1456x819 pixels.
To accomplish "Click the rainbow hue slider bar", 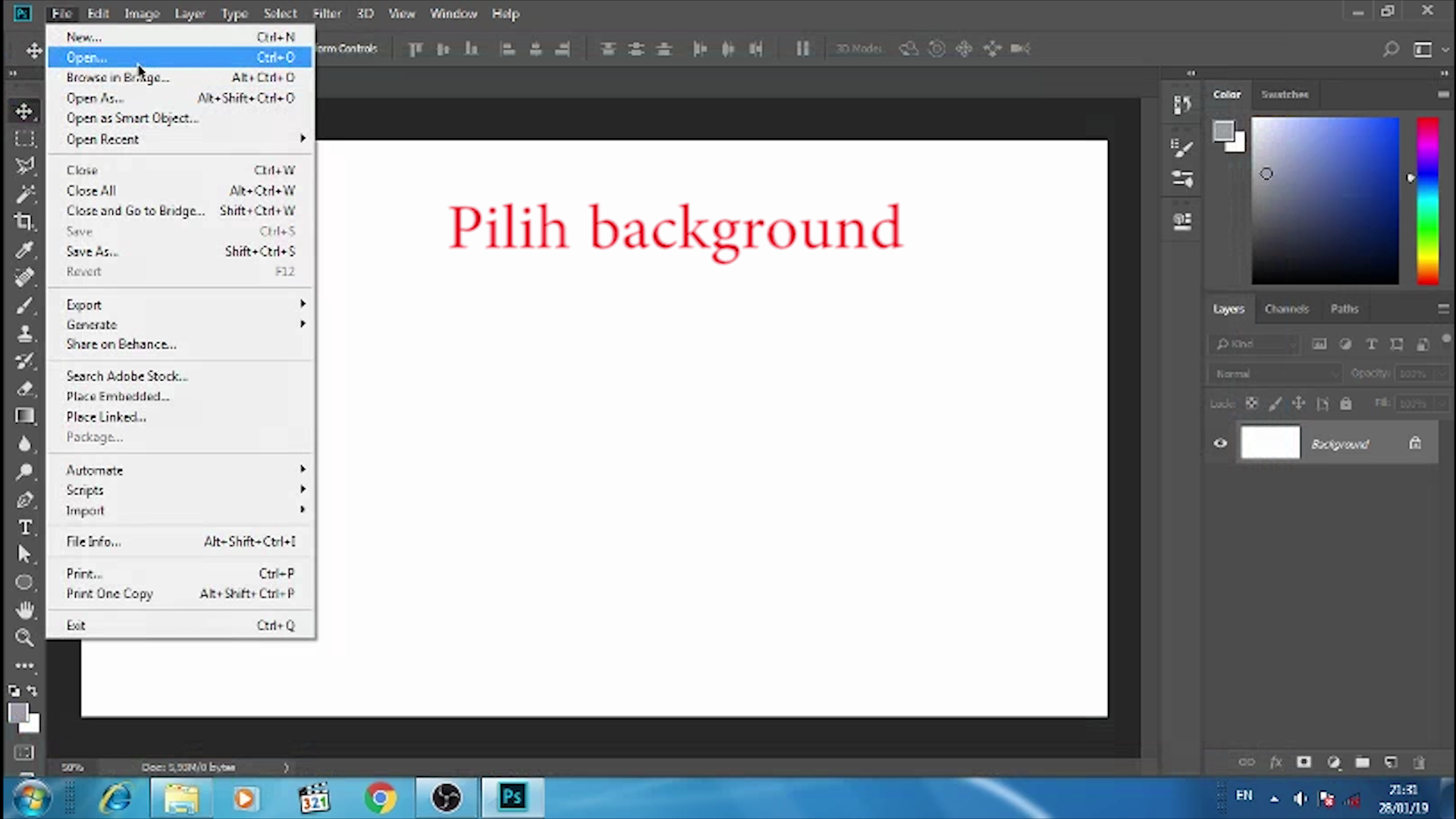I will point(1427,201).
